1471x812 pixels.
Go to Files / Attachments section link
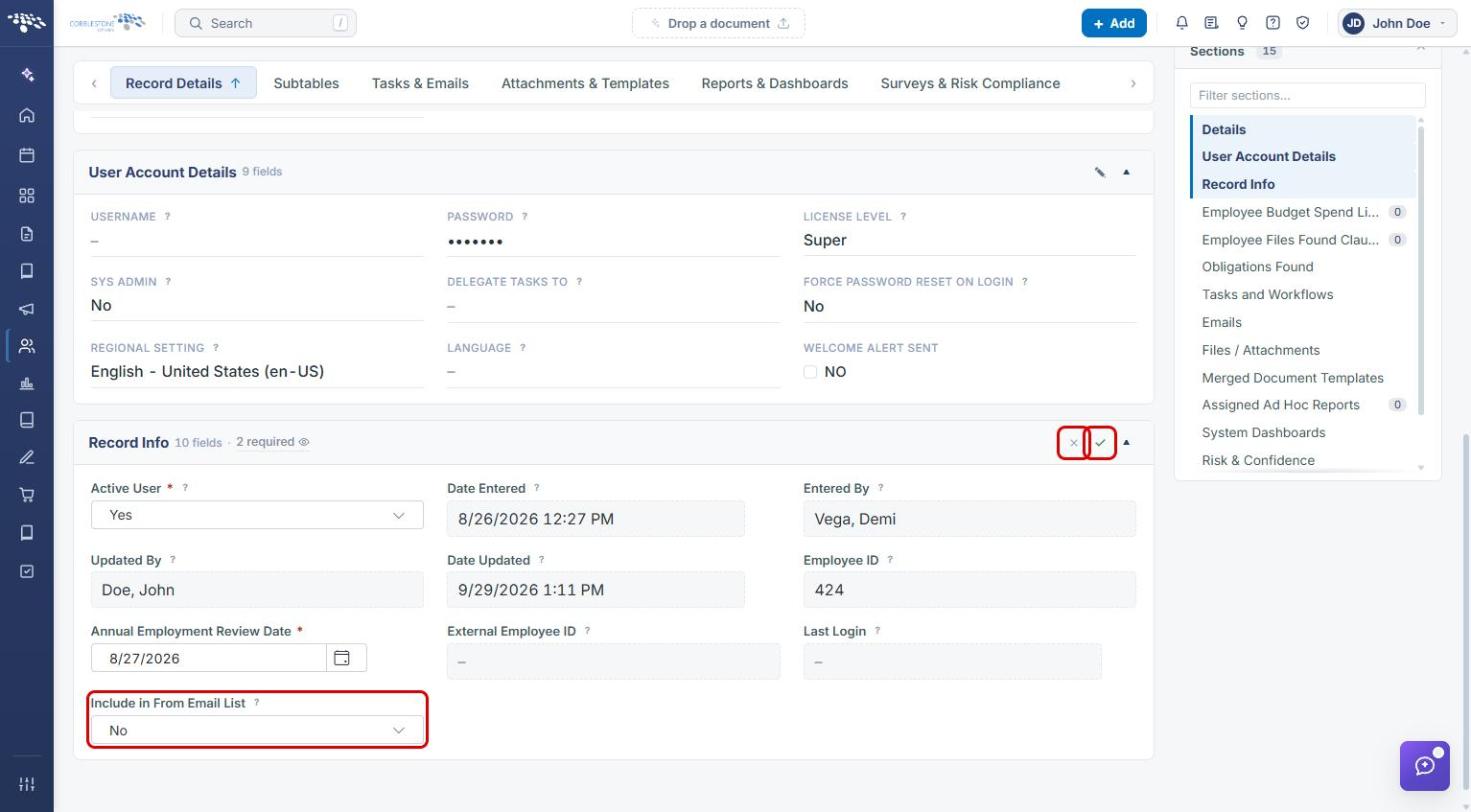(1260, 350)
